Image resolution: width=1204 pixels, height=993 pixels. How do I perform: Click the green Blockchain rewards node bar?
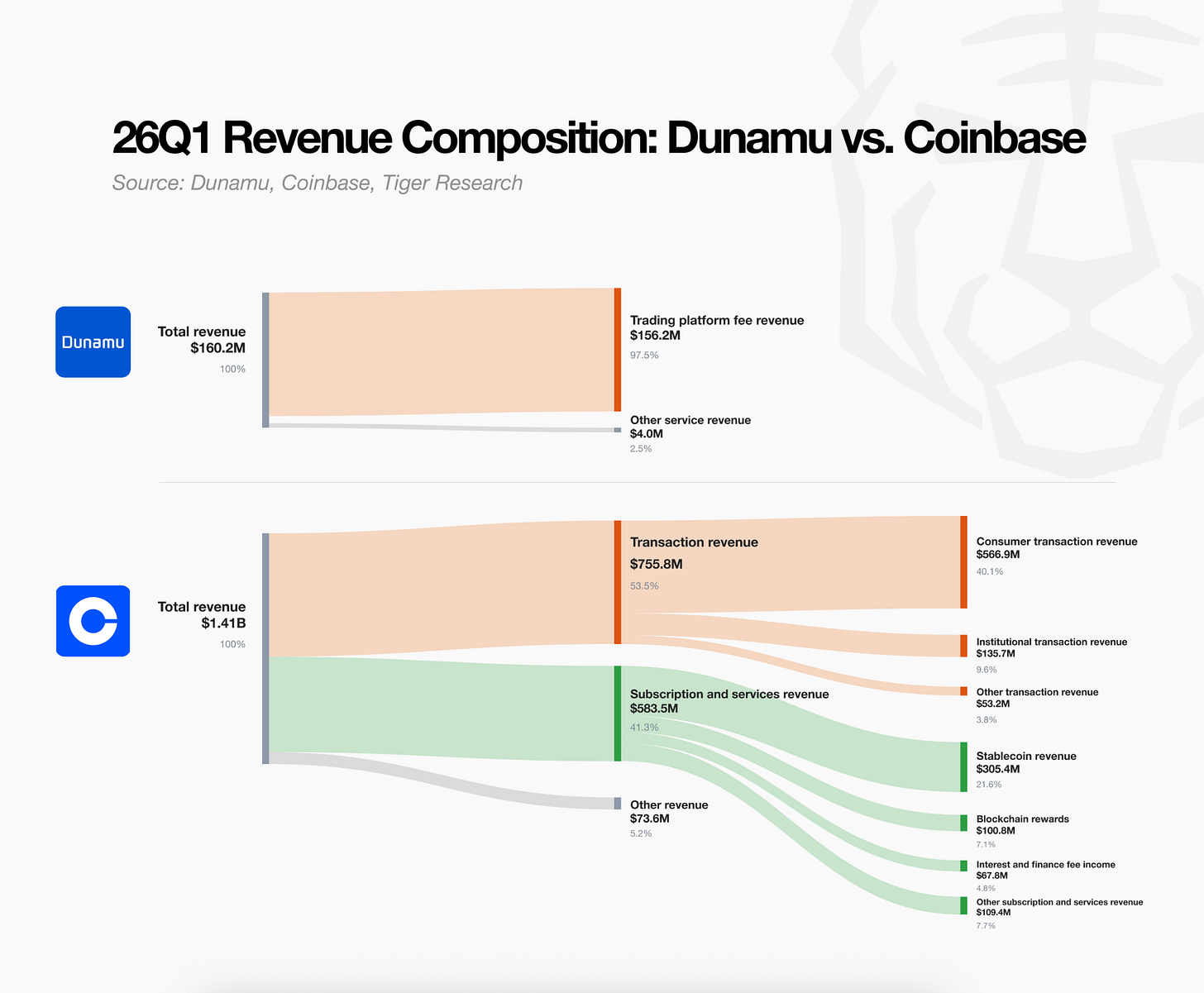pyautogui.click(x=963, y=823)
